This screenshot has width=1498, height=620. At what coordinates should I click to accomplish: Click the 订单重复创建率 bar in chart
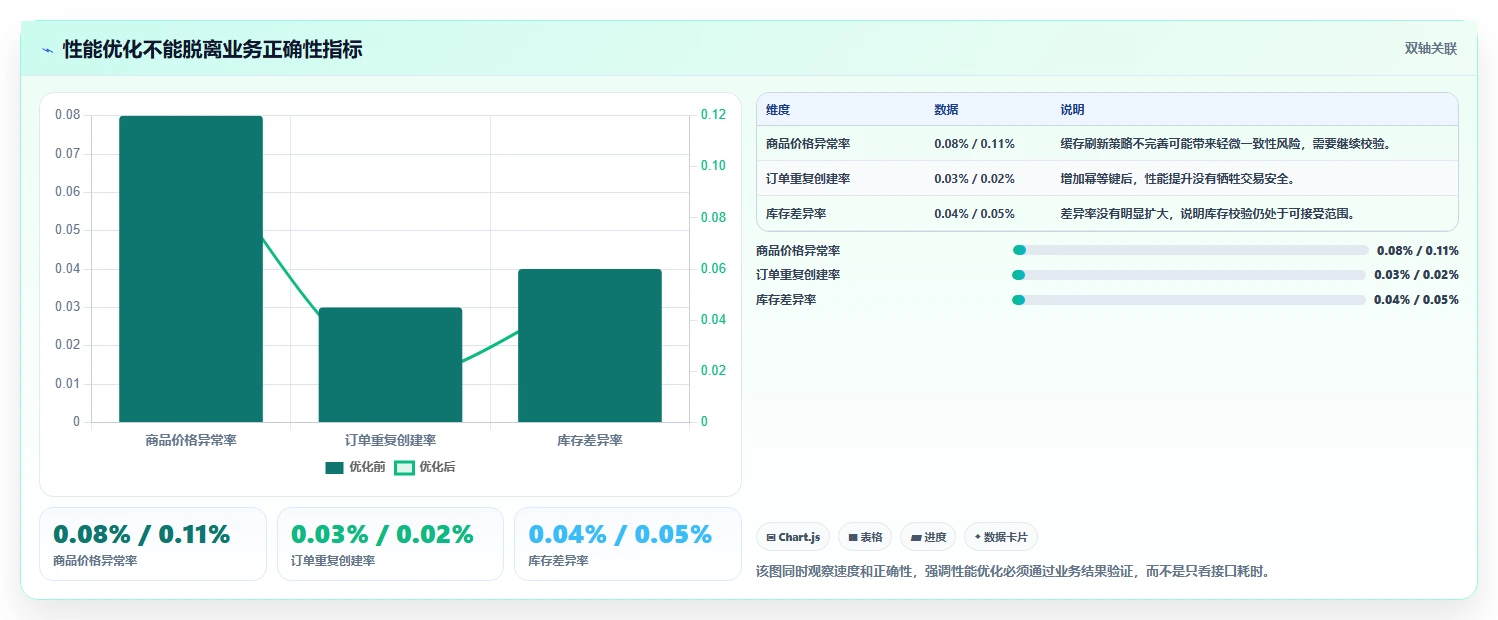coord(390,365)
